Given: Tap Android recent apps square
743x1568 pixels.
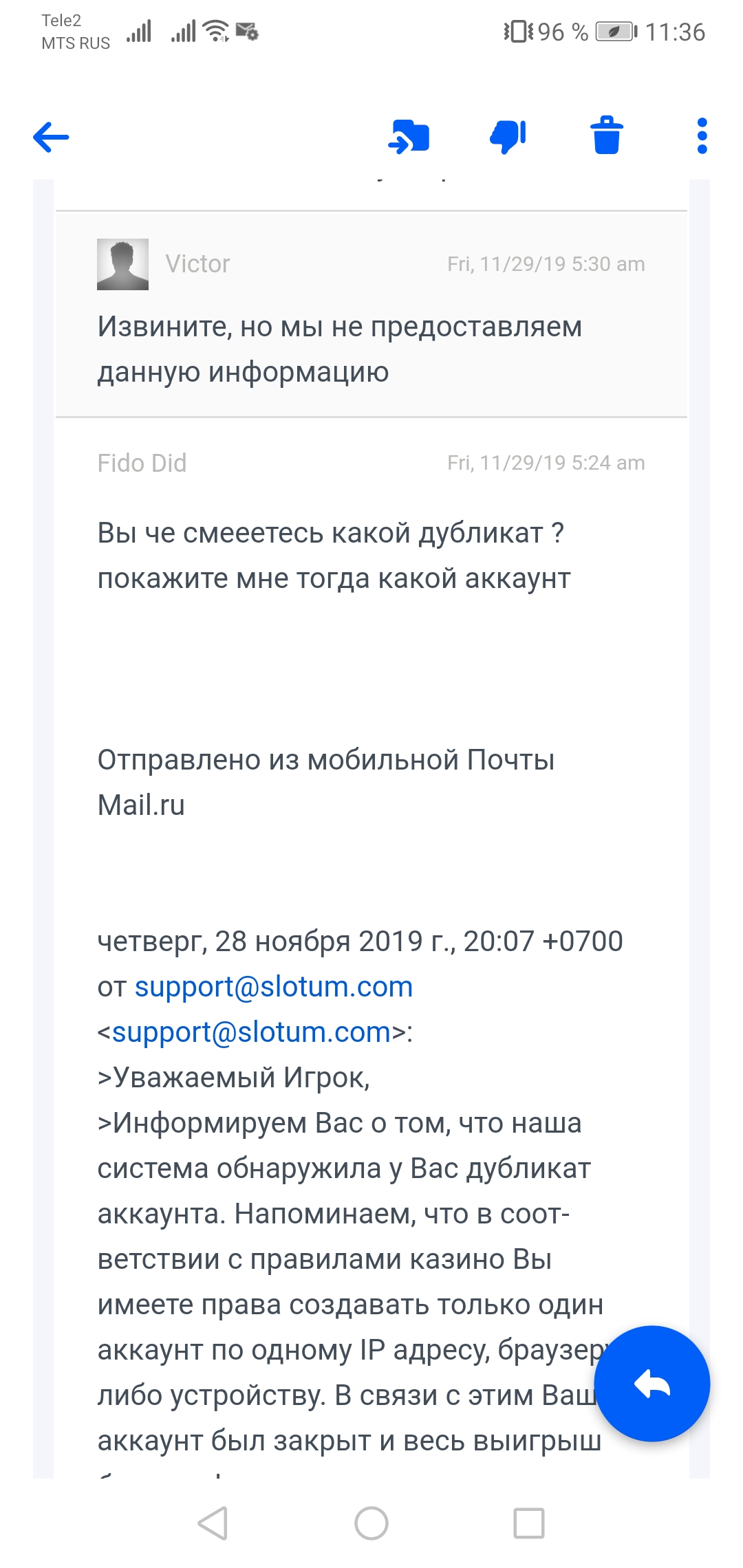Looking at the screenshot, I should [x=529, y=1523].
